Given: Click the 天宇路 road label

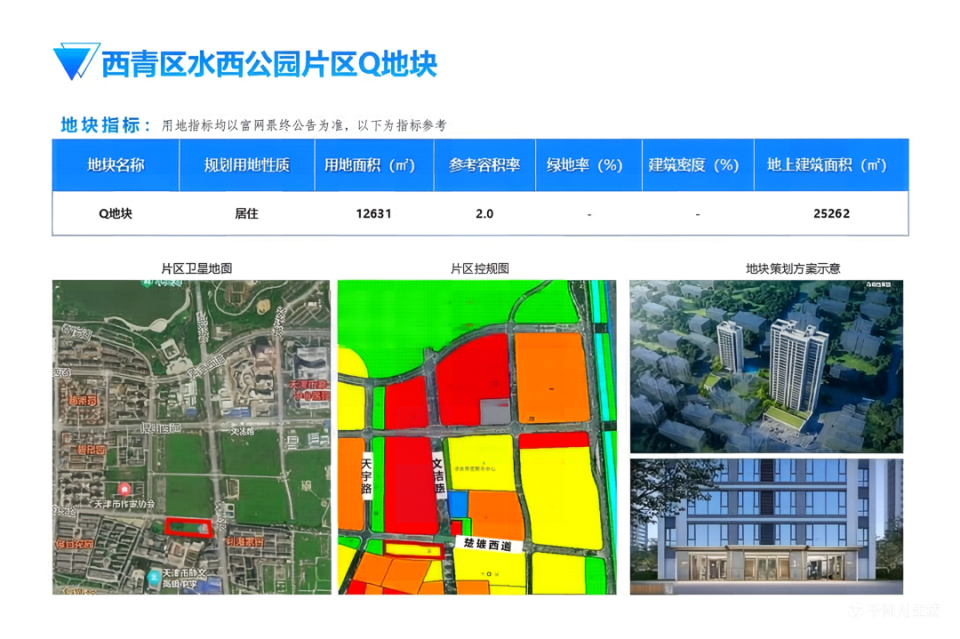Looking at the screenshot, I should [367, 476].
